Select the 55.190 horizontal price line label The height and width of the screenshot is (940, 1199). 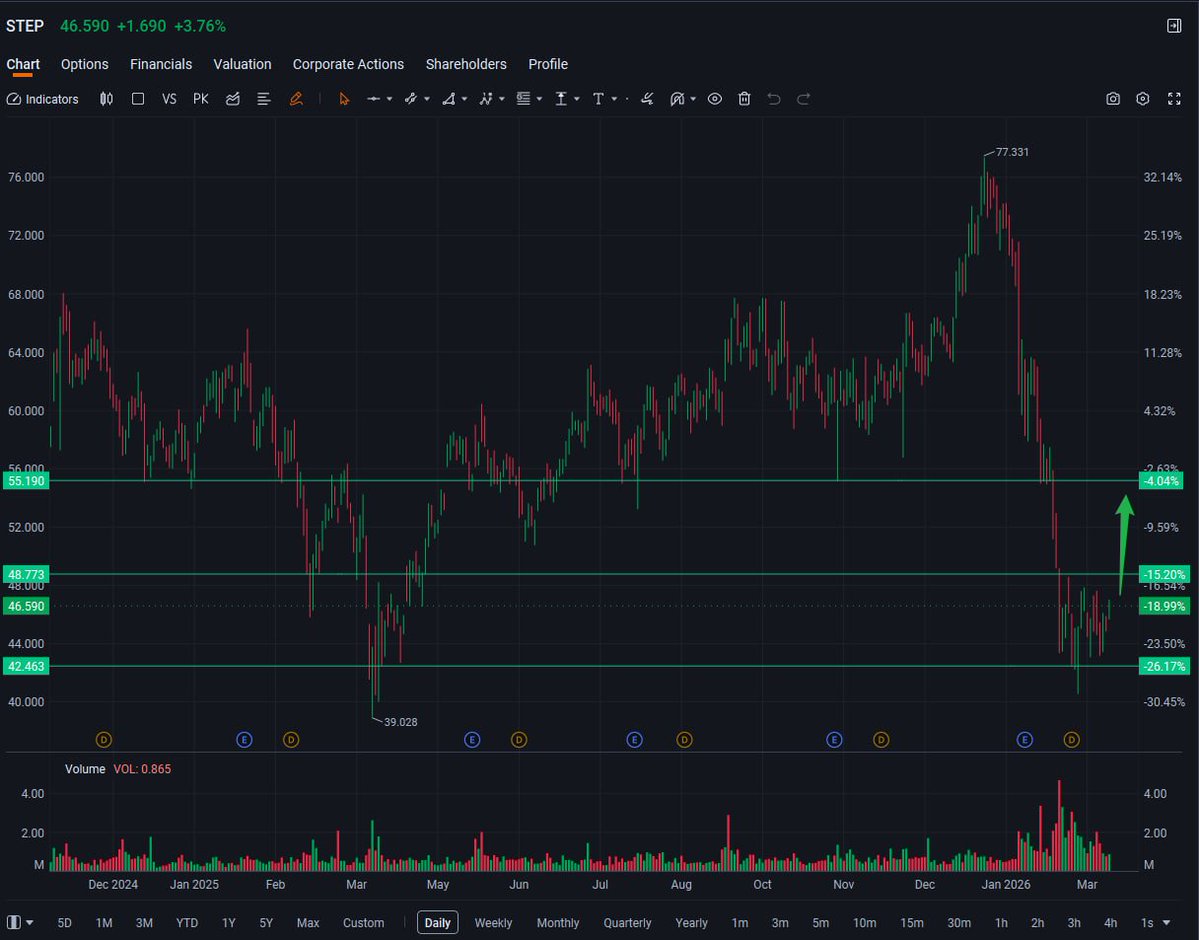pyautogui.click(x=26, y=481)
